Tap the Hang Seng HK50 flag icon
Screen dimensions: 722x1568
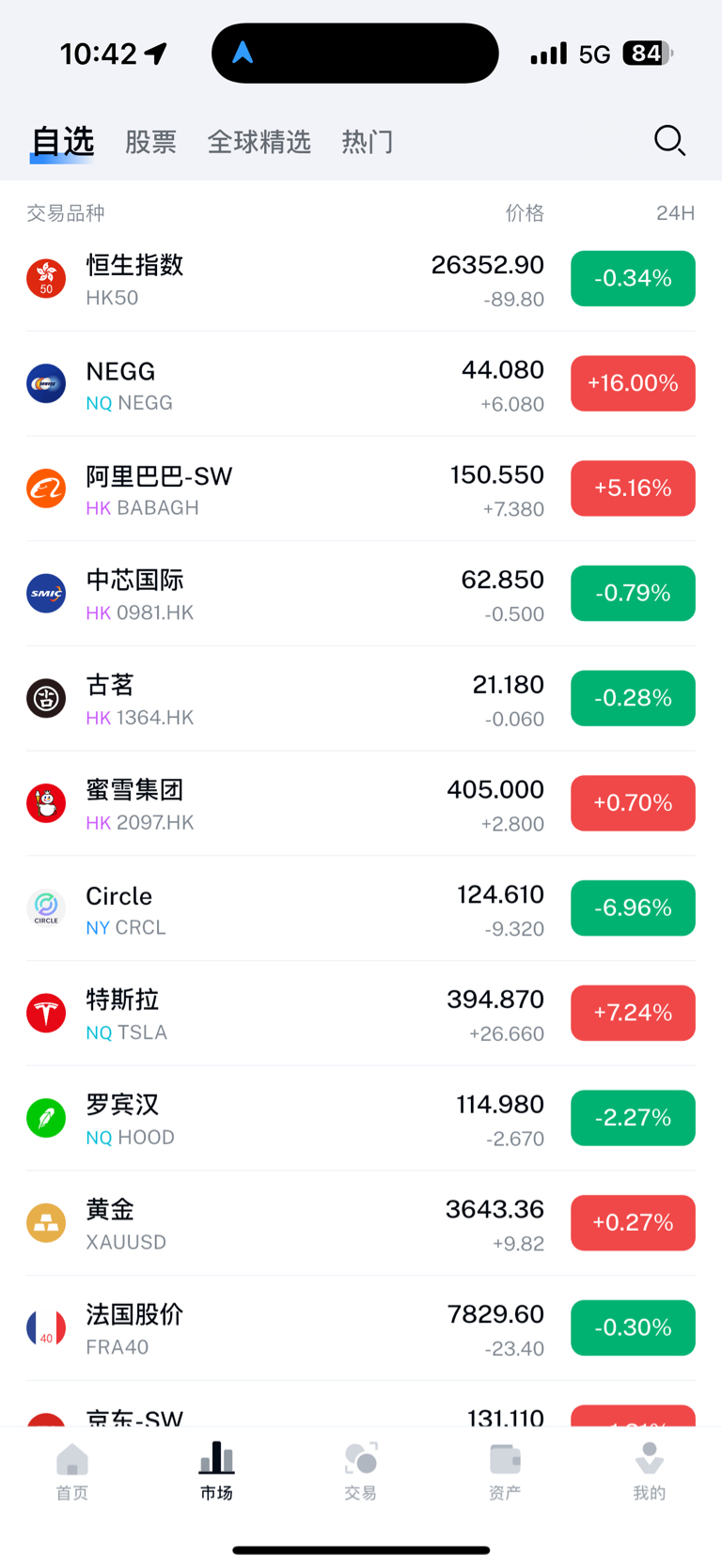46,278
